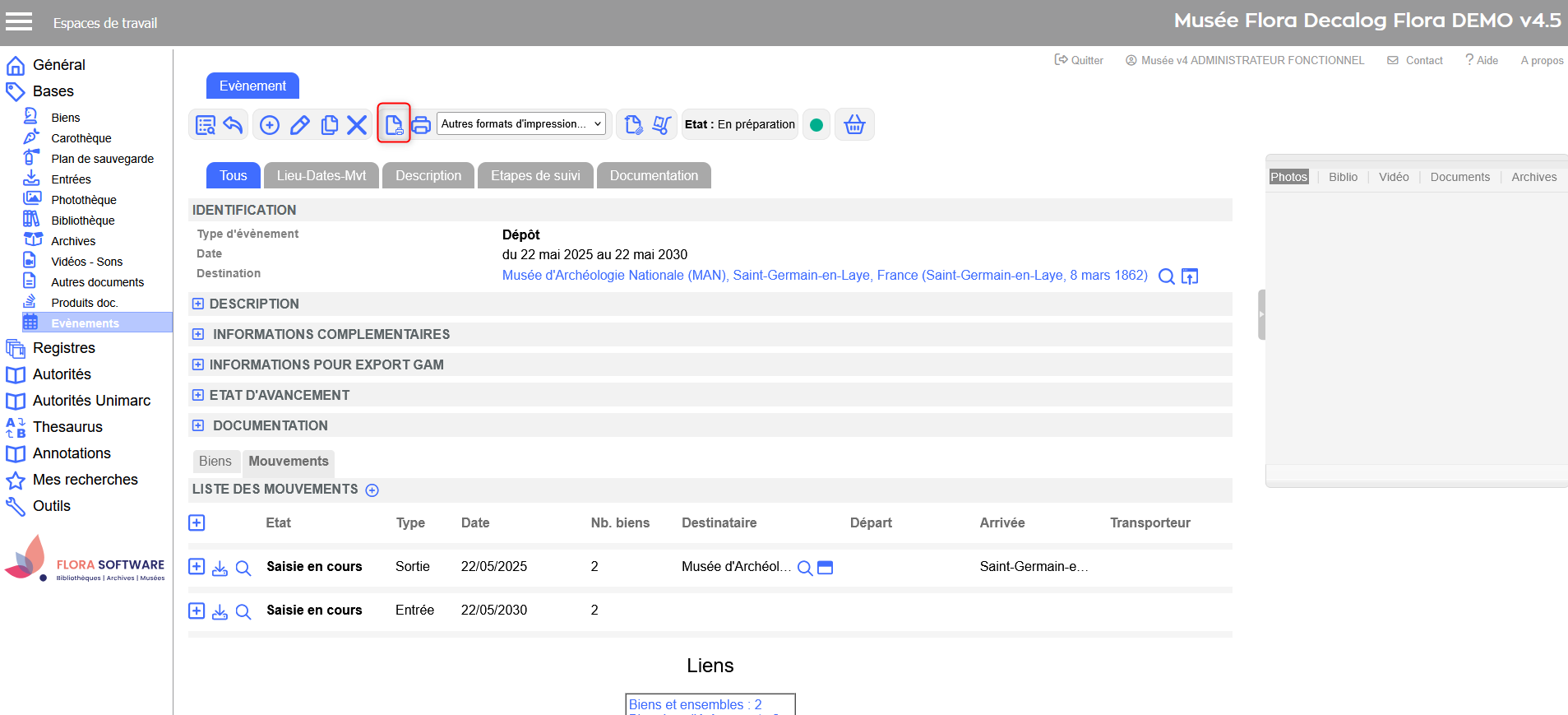Click the printer icon in toolbar

pos(421,125)
